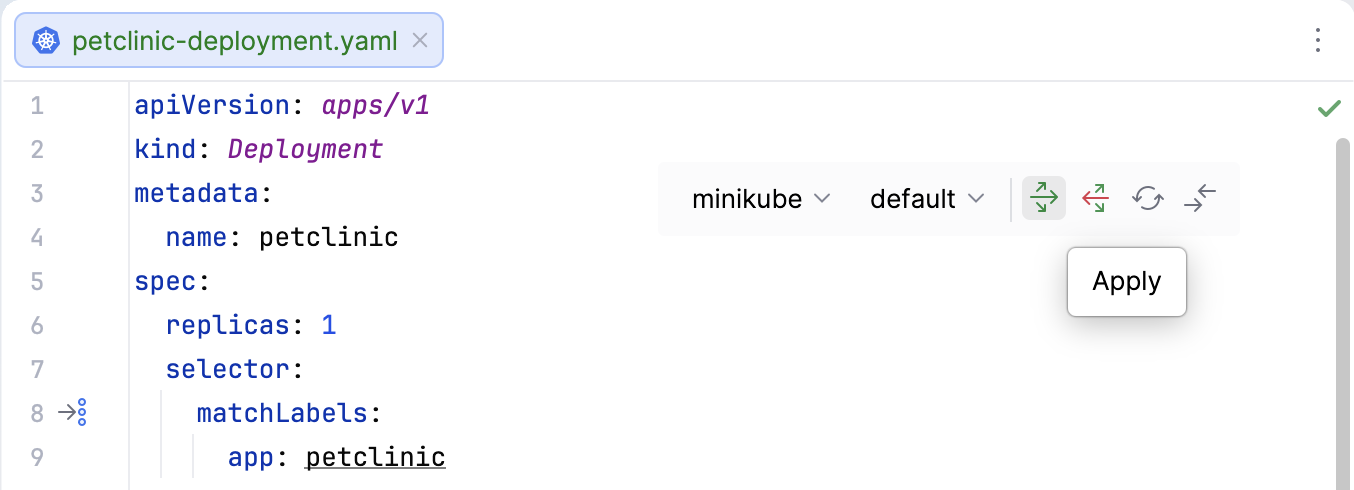Close the petclinic-deployment.yaml tab
The width and height of the screenshot is (1354, 490).
pos(420,41)
